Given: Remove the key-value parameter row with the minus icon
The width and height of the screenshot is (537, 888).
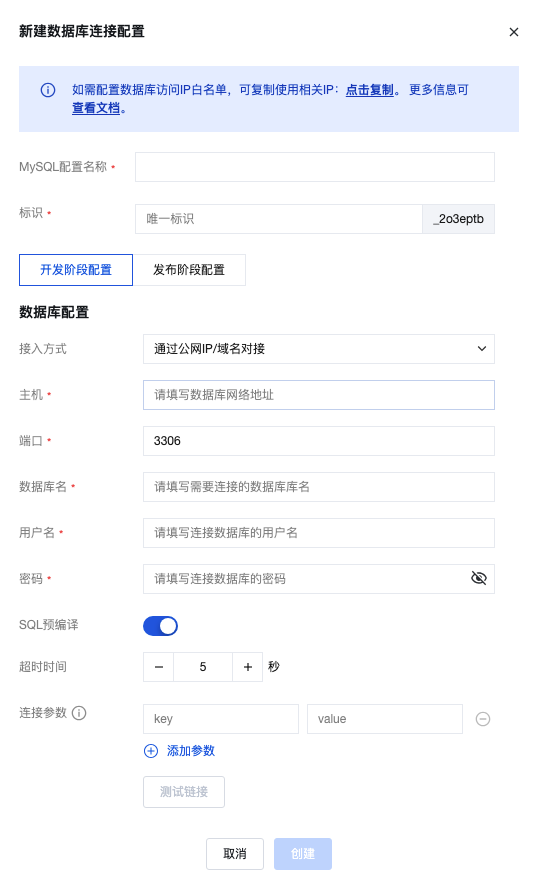Looking at the screenshot, I should coord(483,719).
